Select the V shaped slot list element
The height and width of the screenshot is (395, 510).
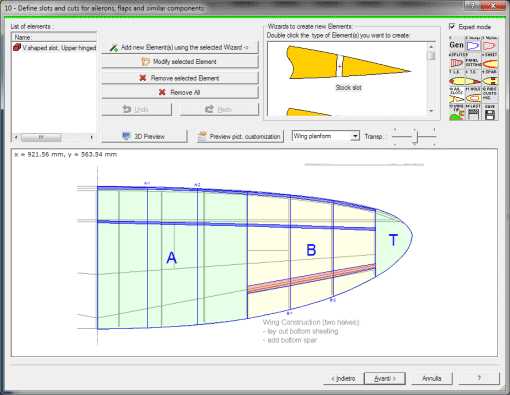point(54,48)
